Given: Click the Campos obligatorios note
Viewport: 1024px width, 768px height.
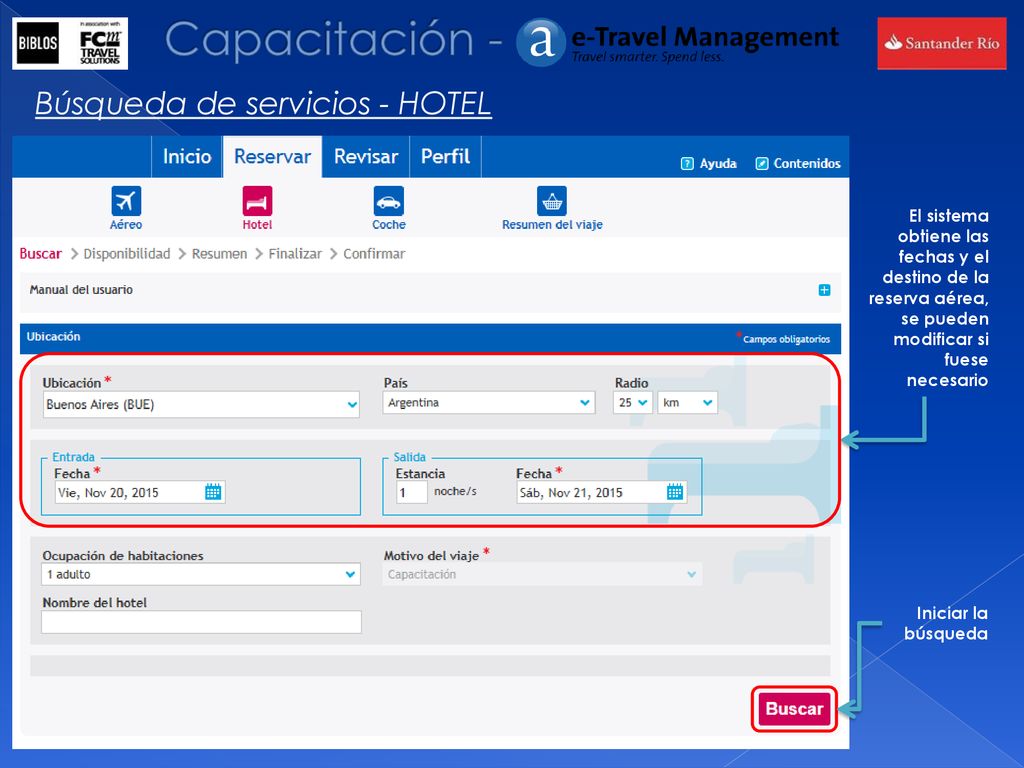Looking at the screenshot, I should (x=786, y=339).
